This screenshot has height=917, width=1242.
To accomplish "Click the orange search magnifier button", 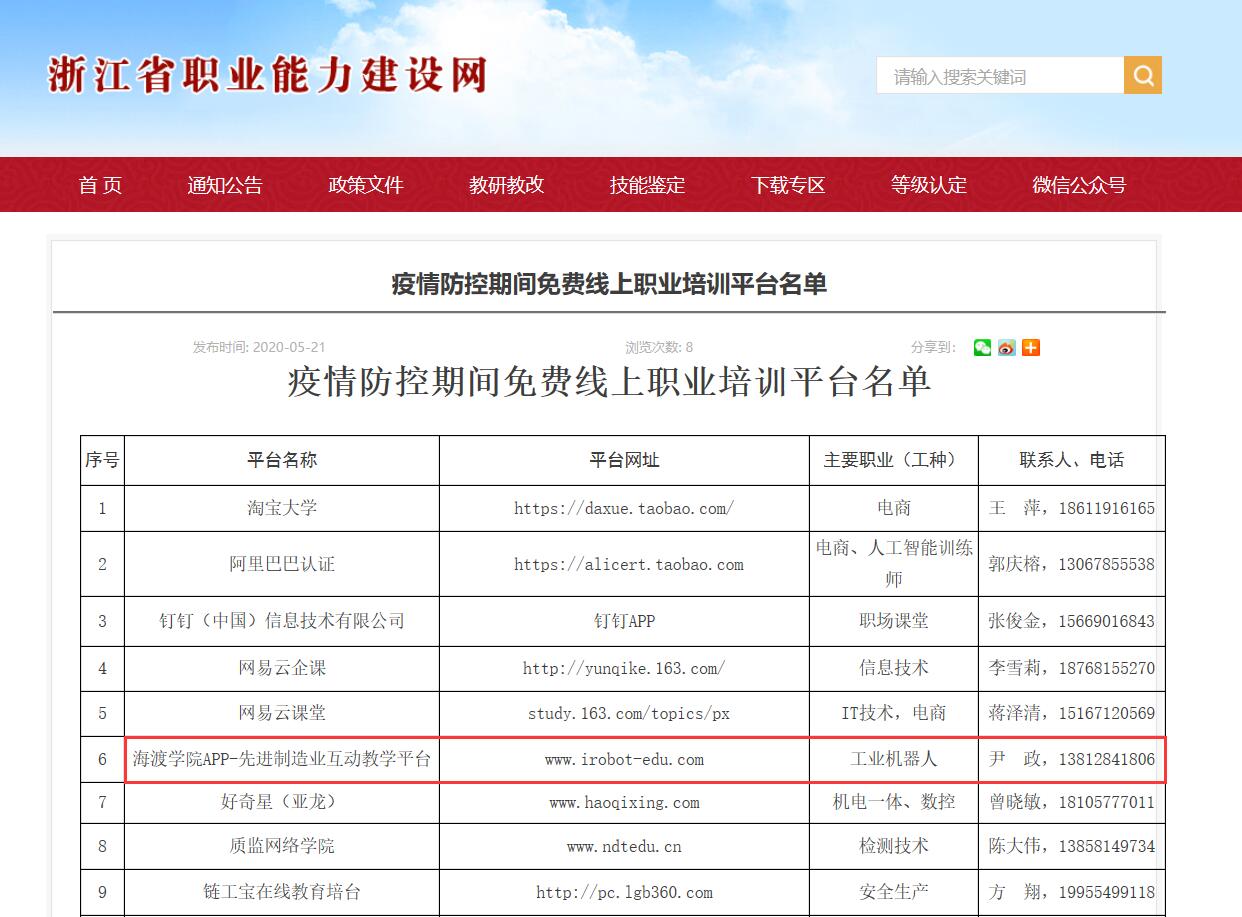I will tap(1142, 75).
